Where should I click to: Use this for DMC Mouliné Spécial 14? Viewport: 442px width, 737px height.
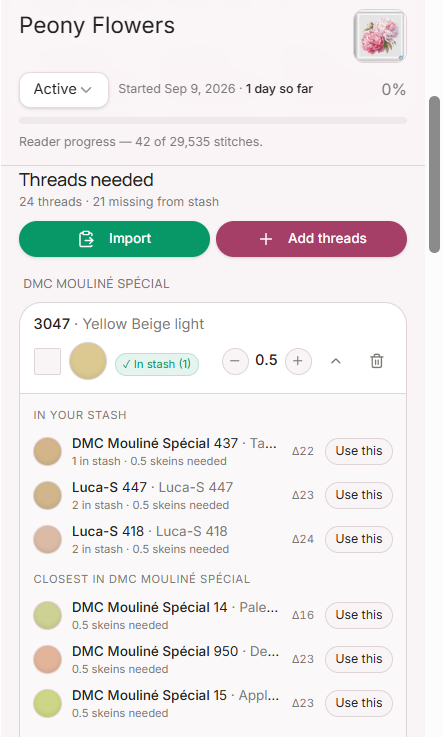click(359, 615)
